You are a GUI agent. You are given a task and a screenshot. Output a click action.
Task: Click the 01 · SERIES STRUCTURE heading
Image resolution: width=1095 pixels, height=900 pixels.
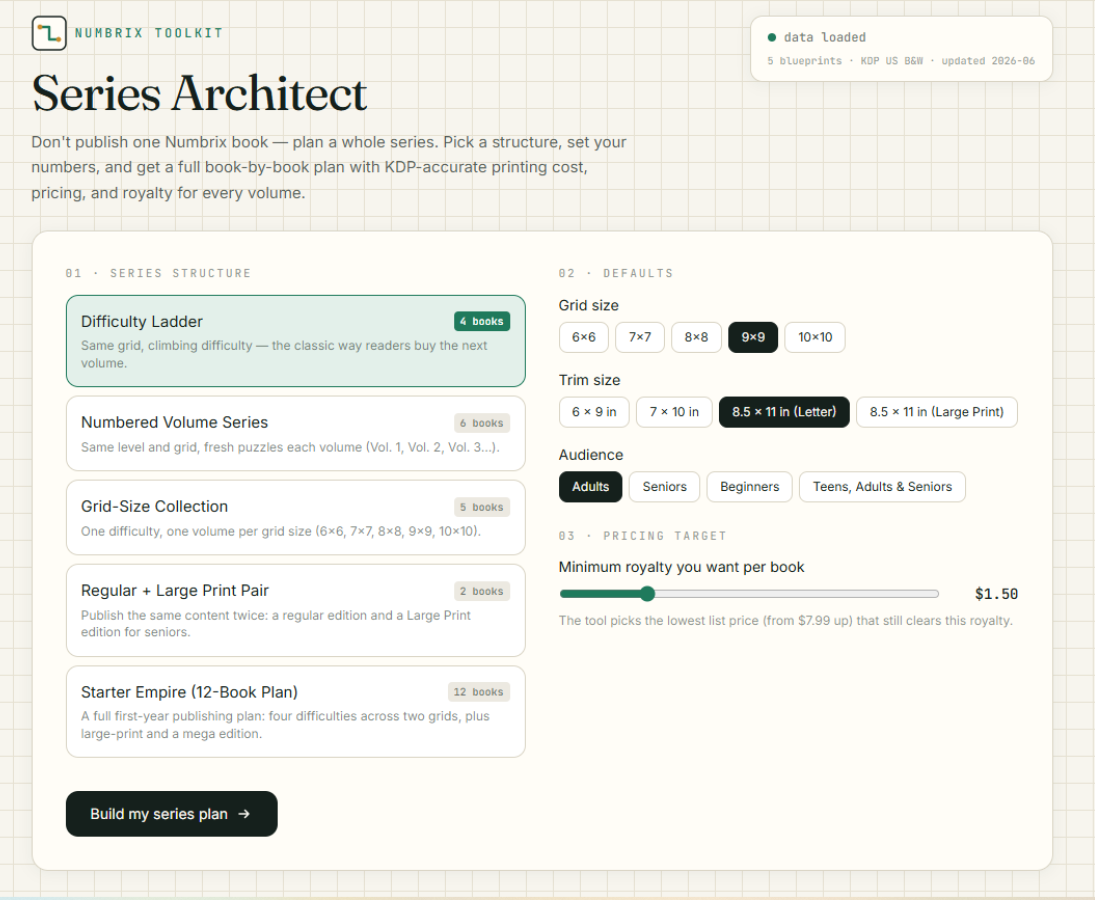tap(159, 273)
